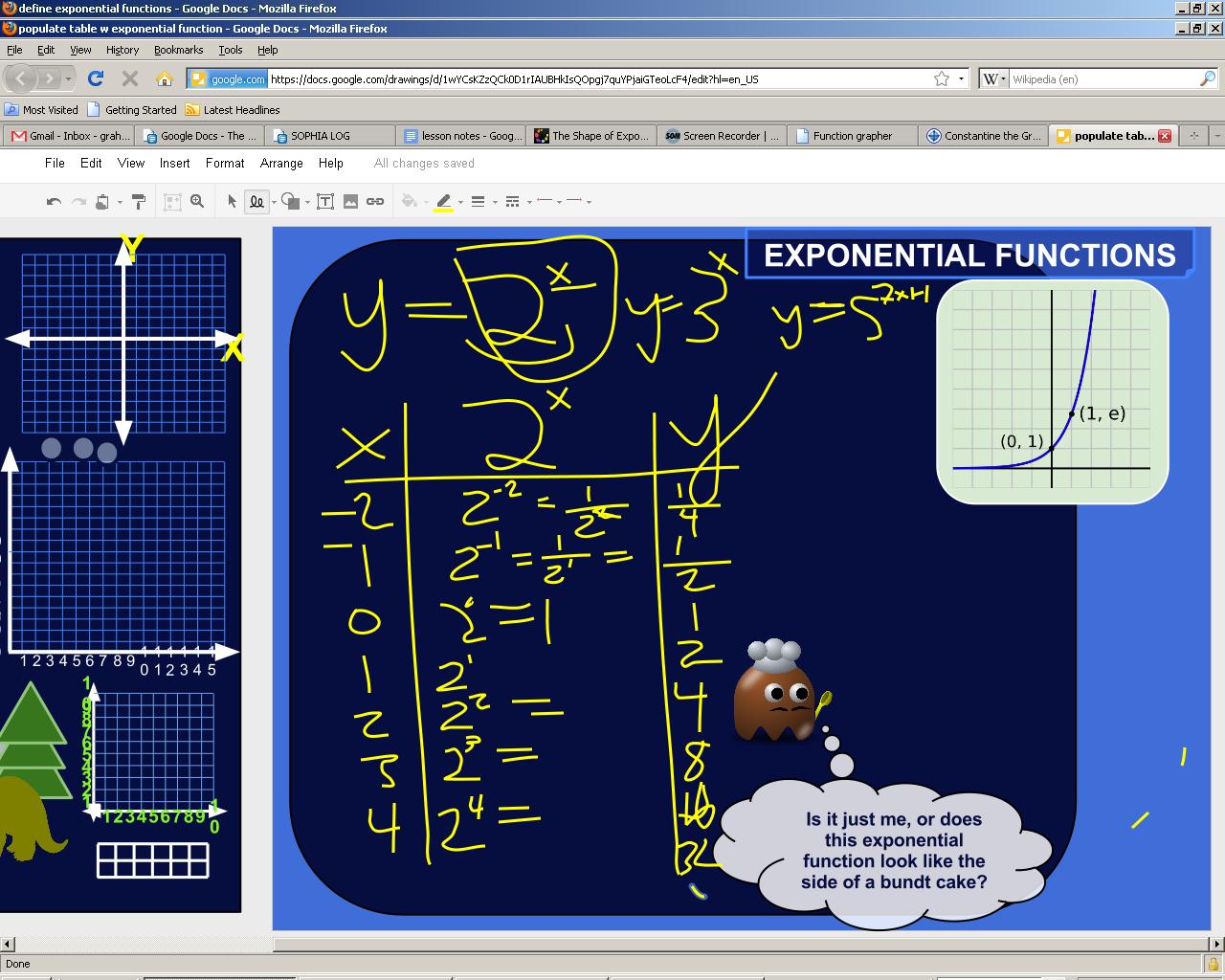
Task: Open the Insert menu
Action: (174, 163)
